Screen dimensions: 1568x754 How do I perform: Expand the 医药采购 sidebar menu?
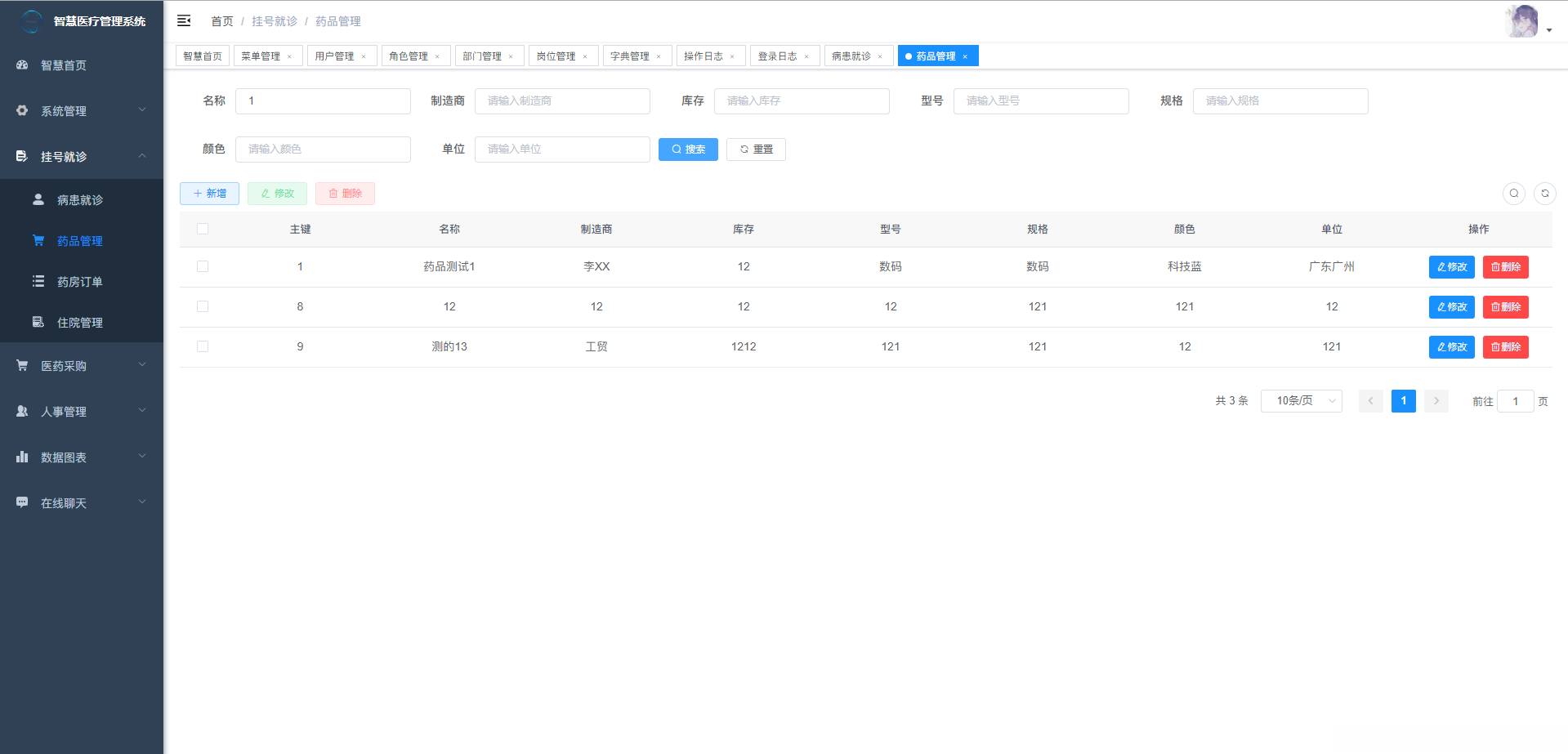point(82,365)
